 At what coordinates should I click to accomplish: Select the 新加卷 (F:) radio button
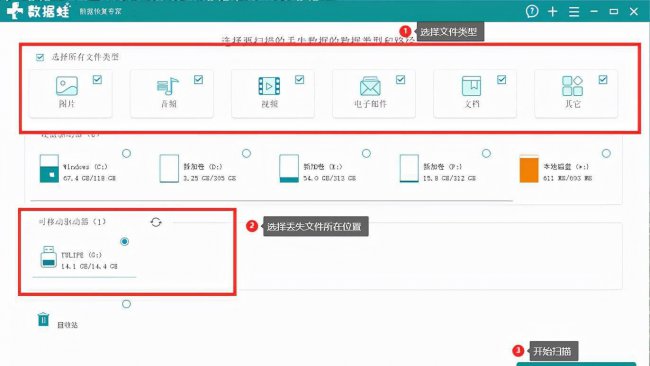coord(486,153)
